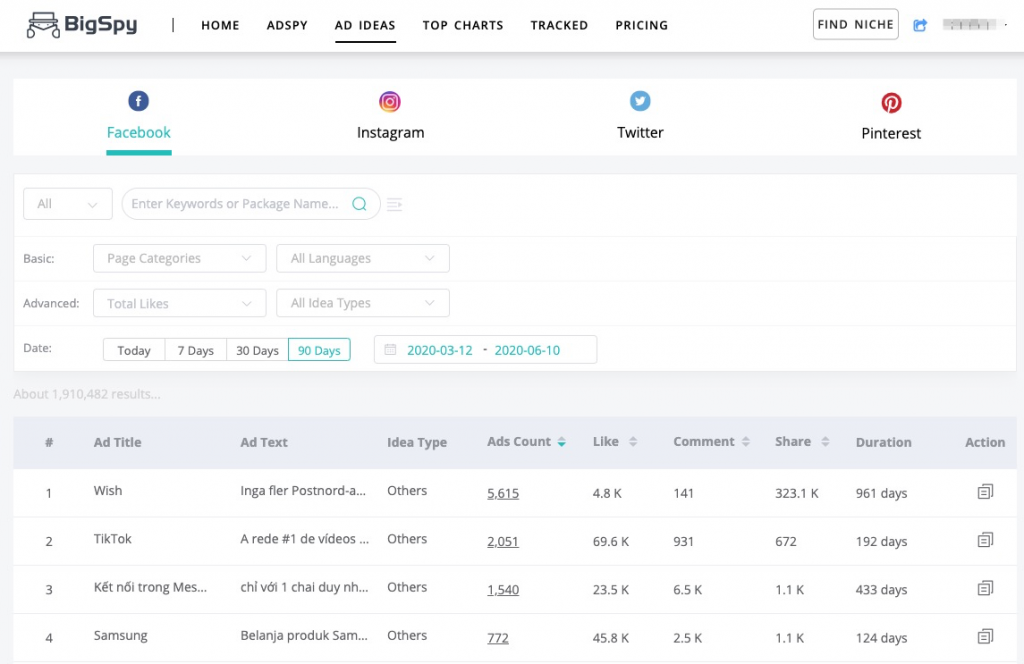Expand the Page Categories dropdown
The height and width of the screenshot is (664, 1024).
click(180, 259)
